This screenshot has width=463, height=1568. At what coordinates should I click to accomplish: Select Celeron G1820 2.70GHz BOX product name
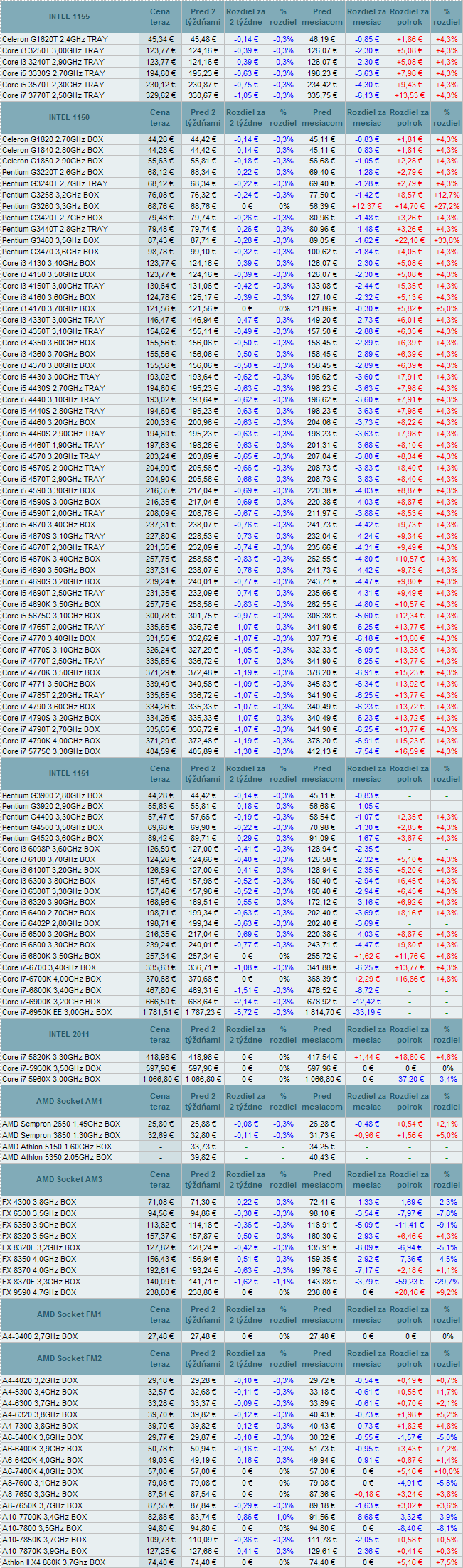click(53, 139)
